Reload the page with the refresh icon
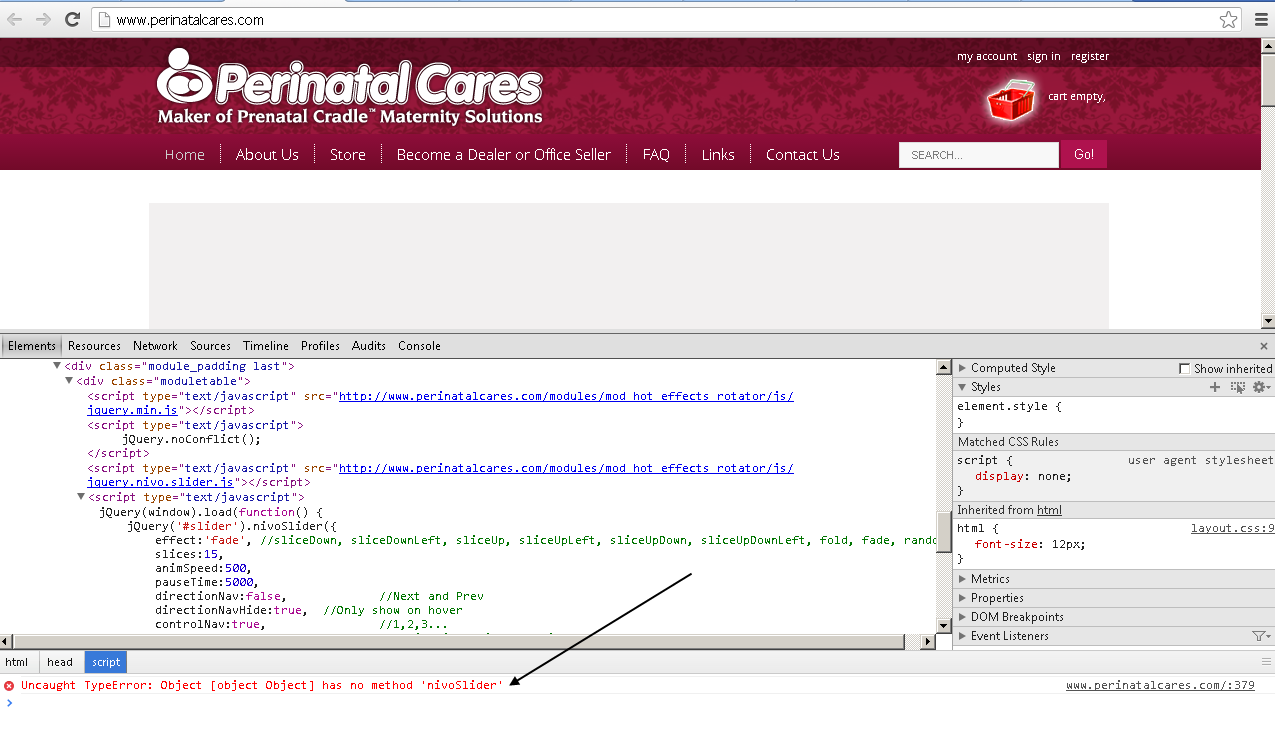Viewport: 1275px width, 753px height. click(72, 19)
